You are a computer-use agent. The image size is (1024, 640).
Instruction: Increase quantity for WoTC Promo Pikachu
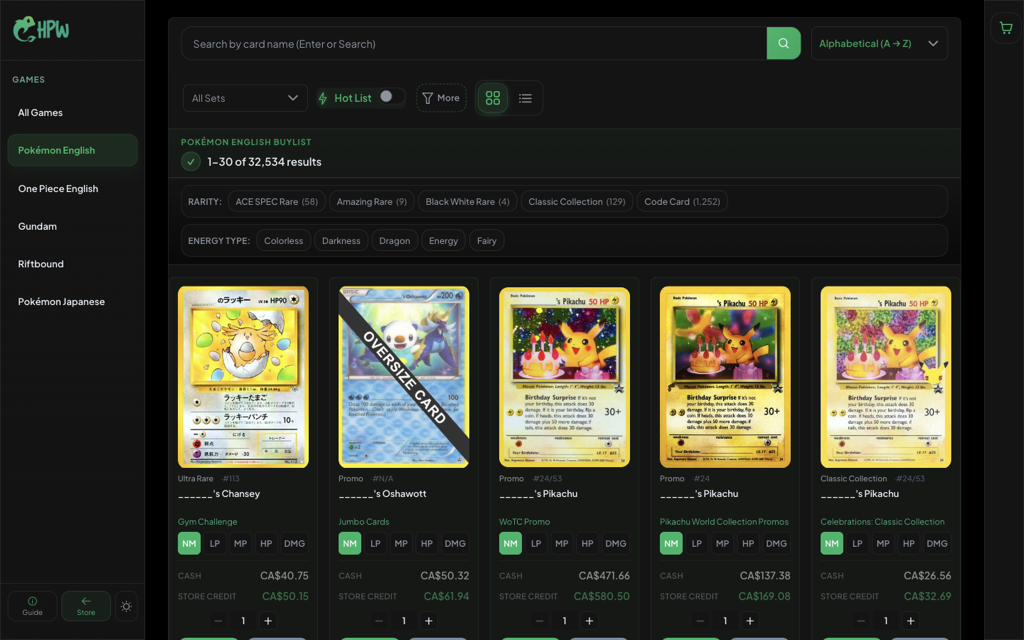point(589,621)
